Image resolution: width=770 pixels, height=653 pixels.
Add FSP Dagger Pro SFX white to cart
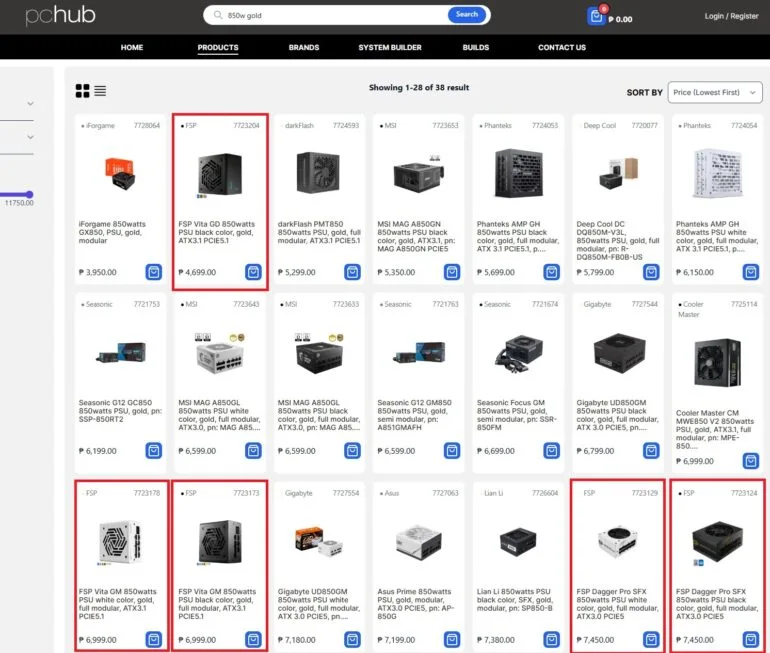pyautogui.click(x=651, y=640)
